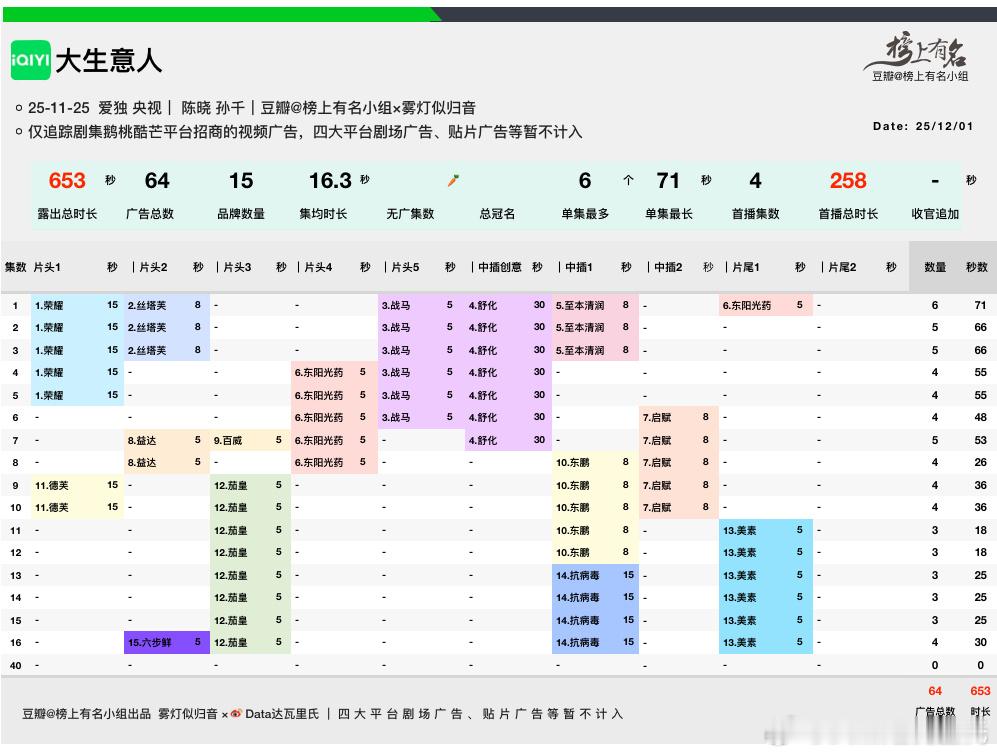Click the 中插2 column header

[668, 267]
